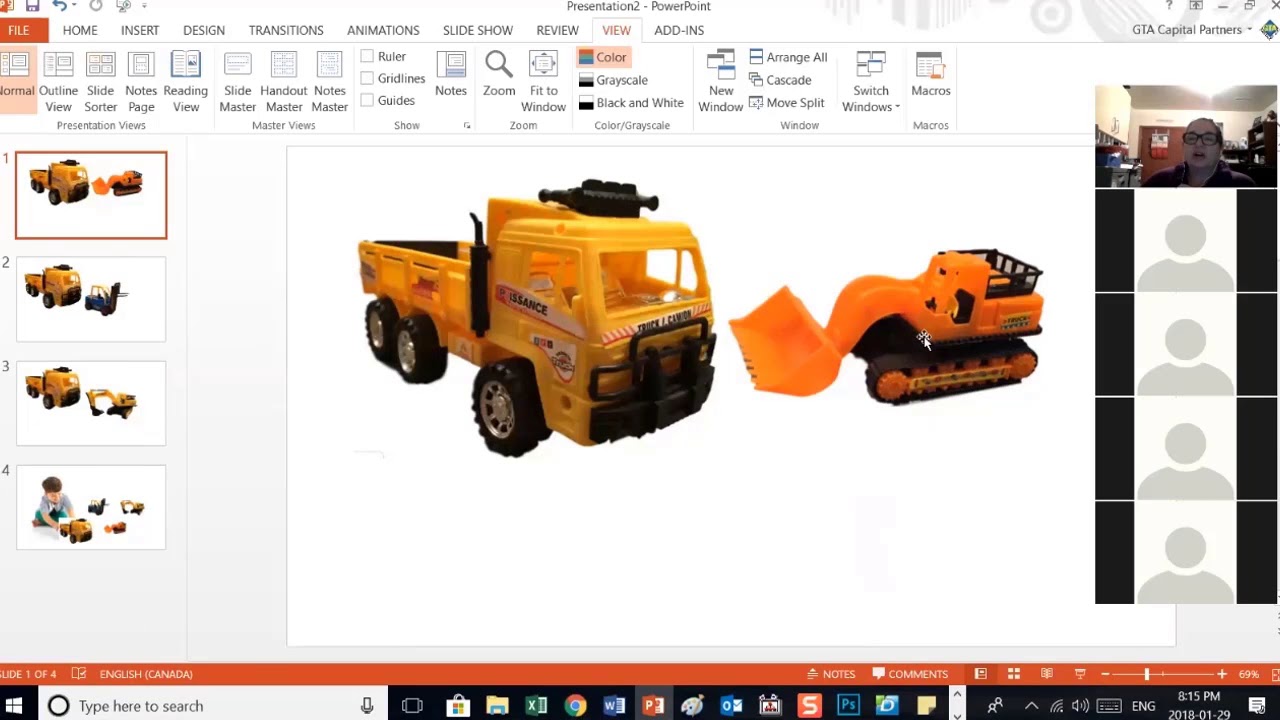Image resolution: width=1280 pixels, height=720 pixels.
Task: Select slide 2 thumbnail
Action: coord(91,299)
